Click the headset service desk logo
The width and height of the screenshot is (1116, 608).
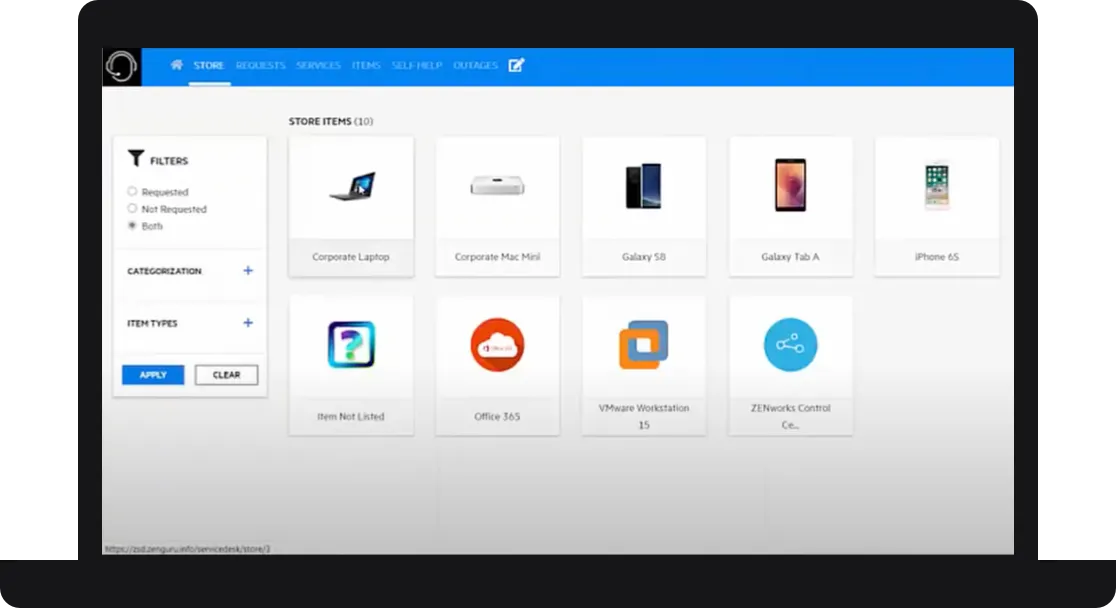coord(122,67)
